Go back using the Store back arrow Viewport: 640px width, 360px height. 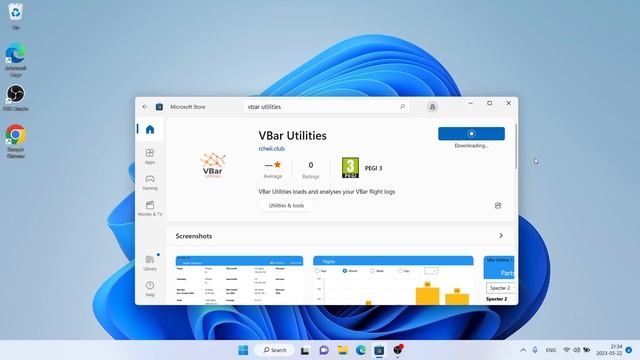click(x=145, y=107)
